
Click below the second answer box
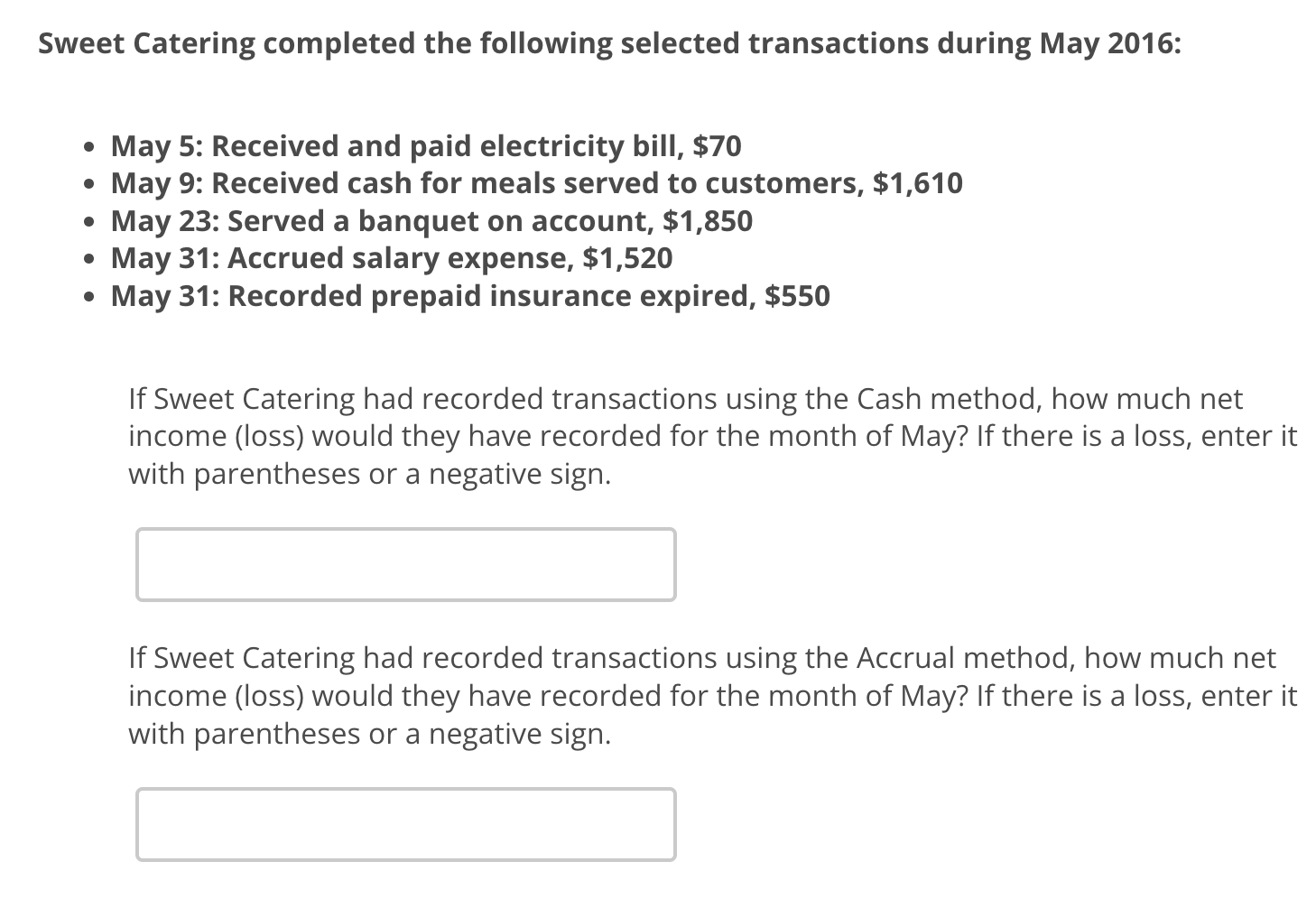click(405, 889)
